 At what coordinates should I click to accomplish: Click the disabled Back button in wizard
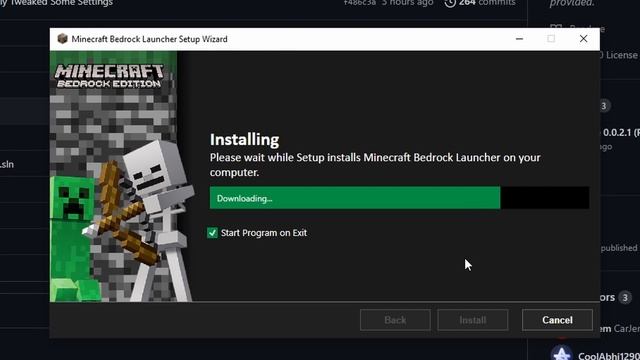click(395, 320)
